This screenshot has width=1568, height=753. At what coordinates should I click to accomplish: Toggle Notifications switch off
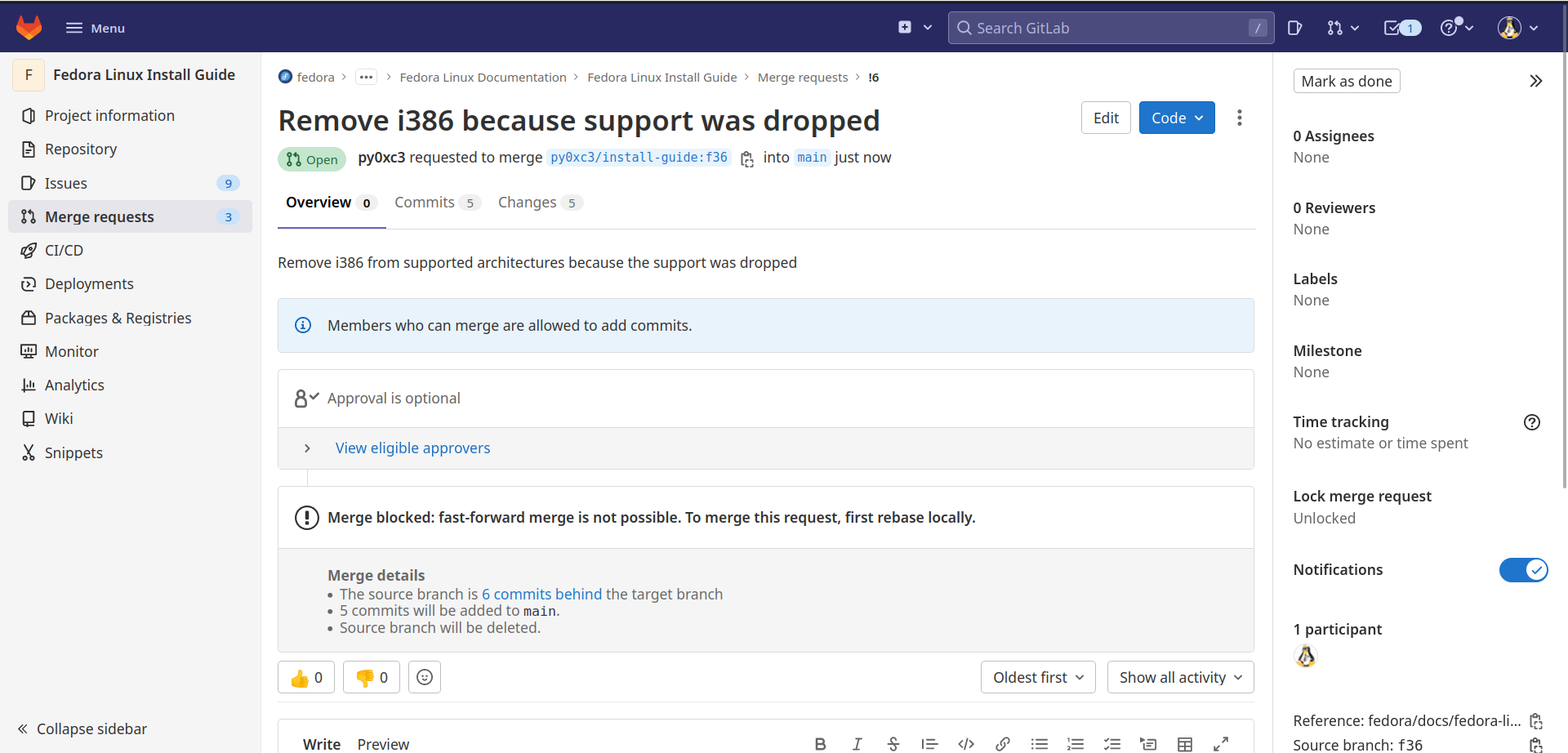[1523, 570]
